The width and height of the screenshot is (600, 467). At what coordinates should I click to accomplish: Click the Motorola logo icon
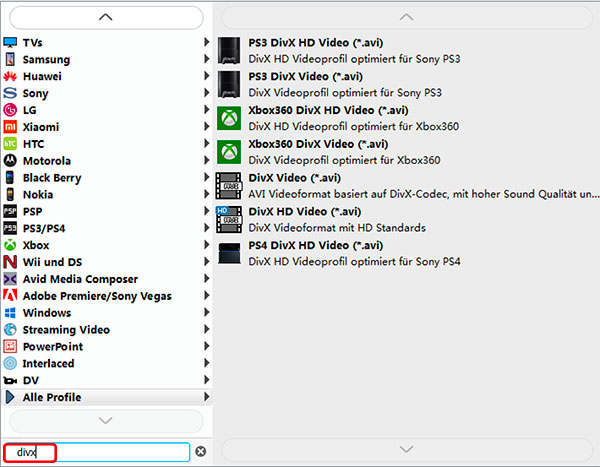click(x=10, y=160)
